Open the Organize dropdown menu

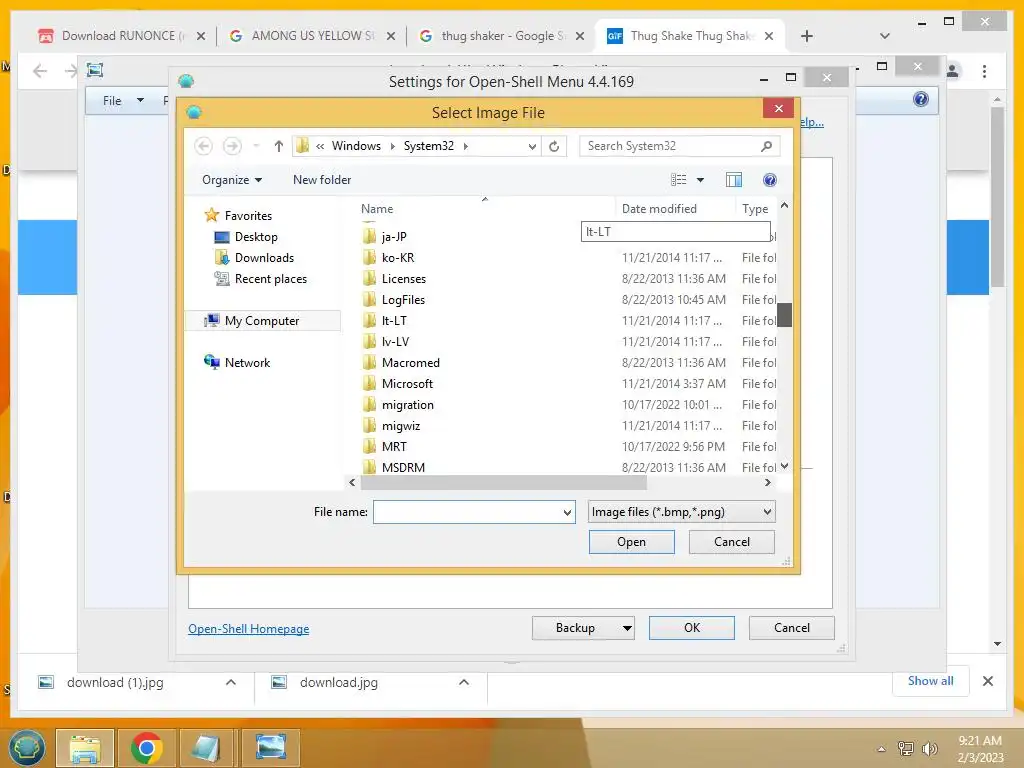pos(232,180)
